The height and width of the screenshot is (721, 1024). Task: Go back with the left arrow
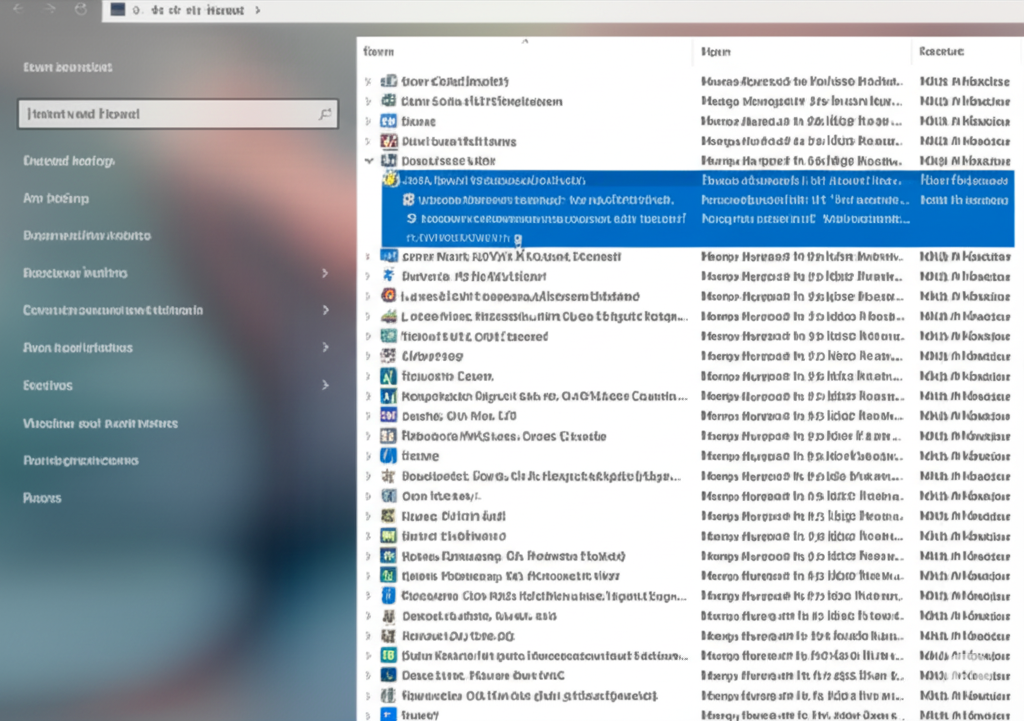(18, 9)
